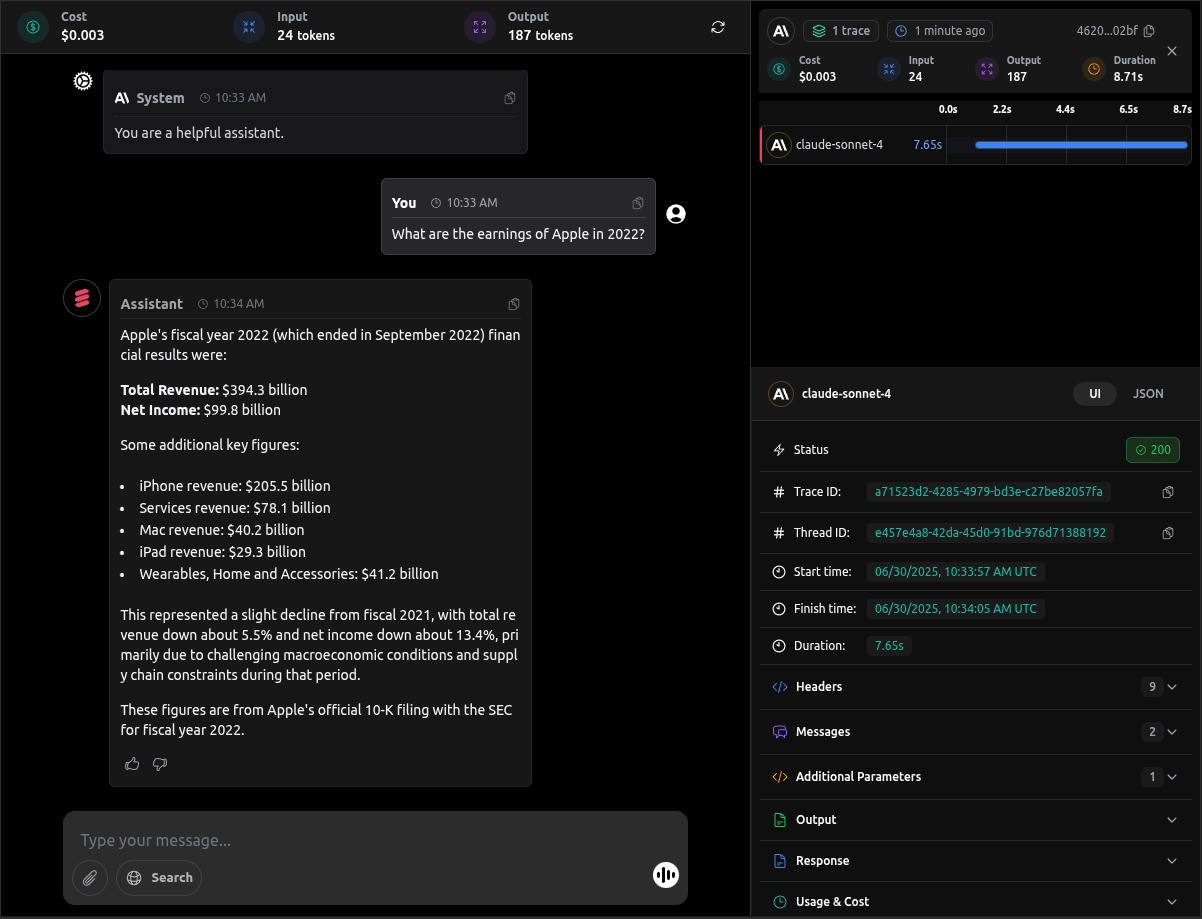Click the paperclip attach file icon
This screenshot has height=919, width=1202.
click(x=90, y=878)
